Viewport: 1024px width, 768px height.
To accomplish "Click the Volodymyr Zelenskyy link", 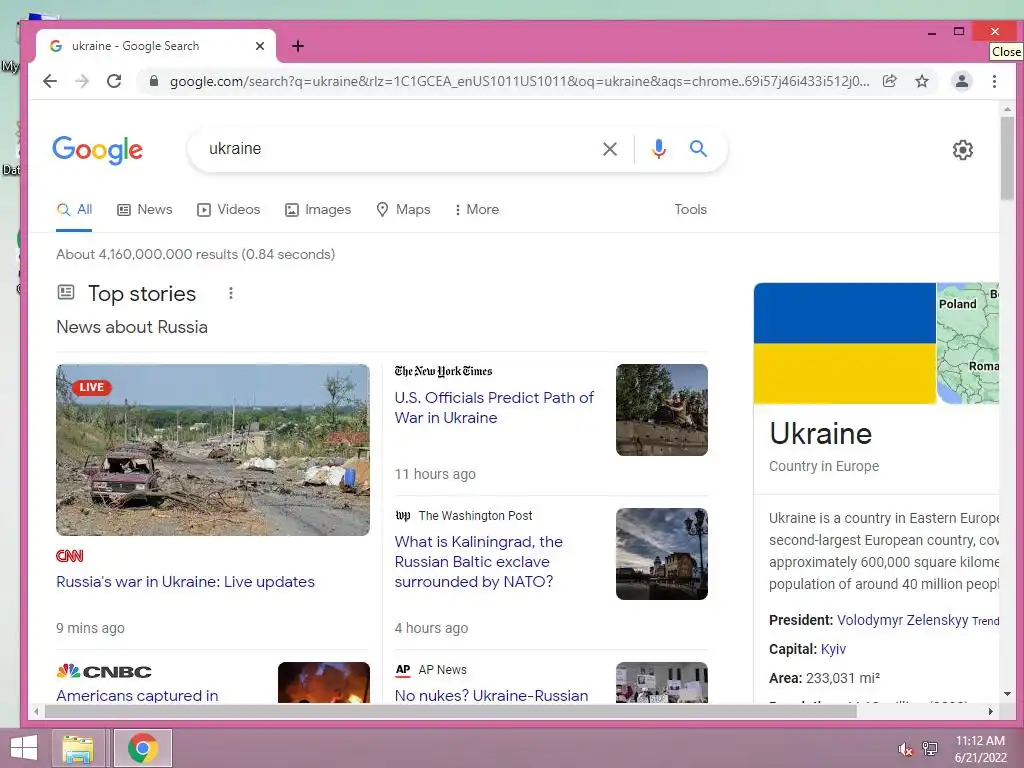I will click(x=903, y=620).
